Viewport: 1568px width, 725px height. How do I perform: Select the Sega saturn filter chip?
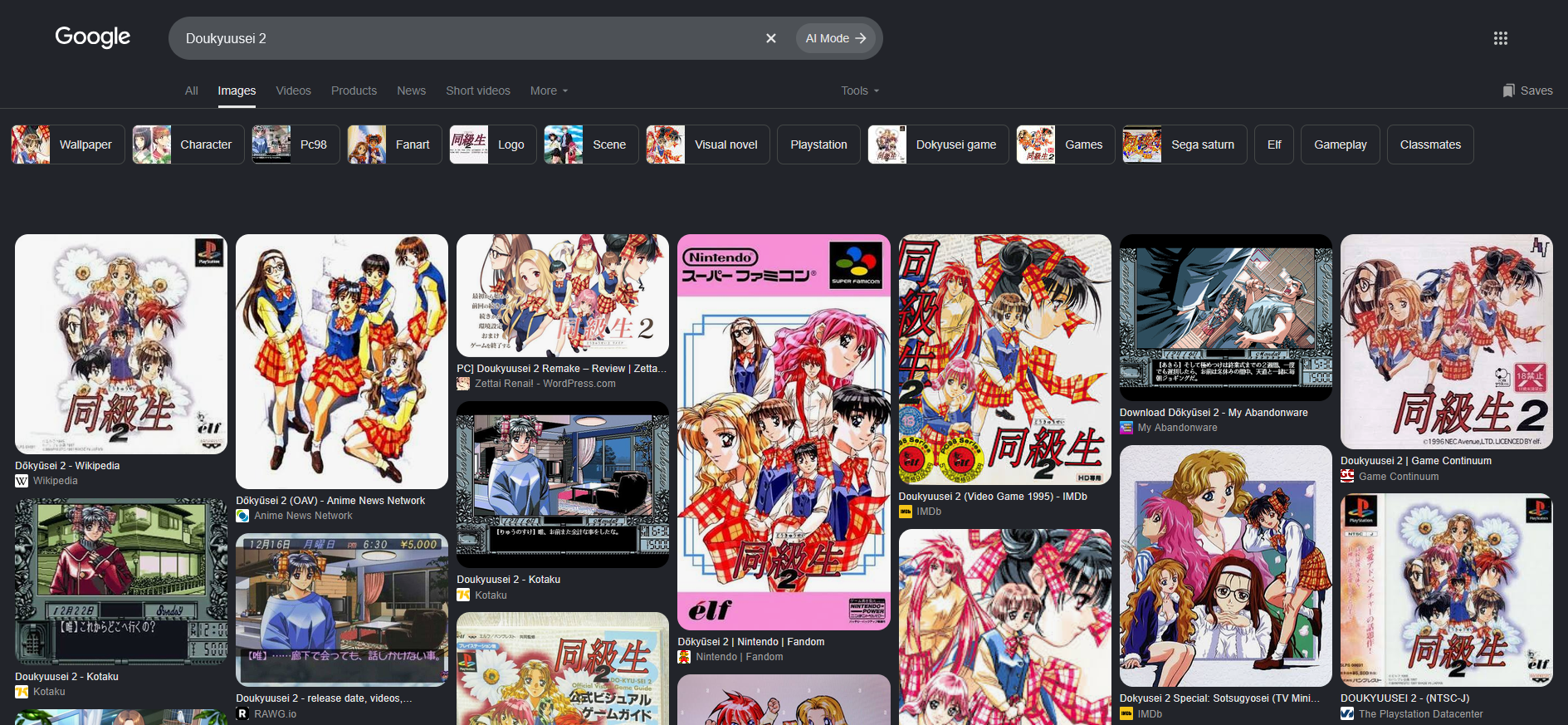coord(1185,145)
